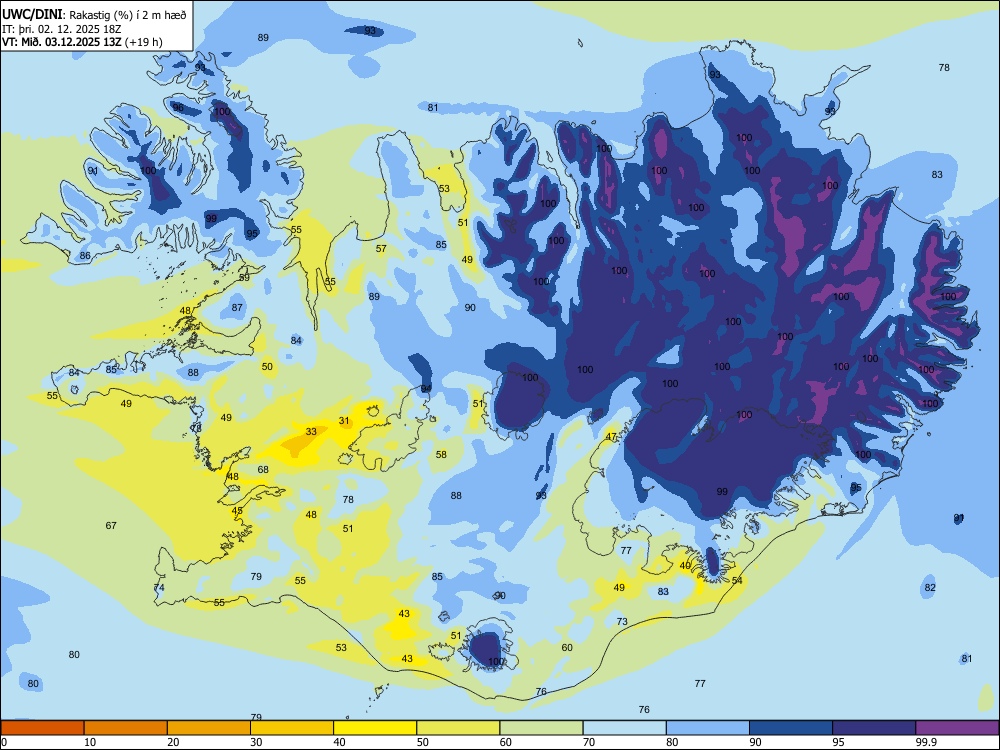Screen dimensions: 1000x750
Task: Click the legend tick label '30'
Action: click(x=256, y=742)
